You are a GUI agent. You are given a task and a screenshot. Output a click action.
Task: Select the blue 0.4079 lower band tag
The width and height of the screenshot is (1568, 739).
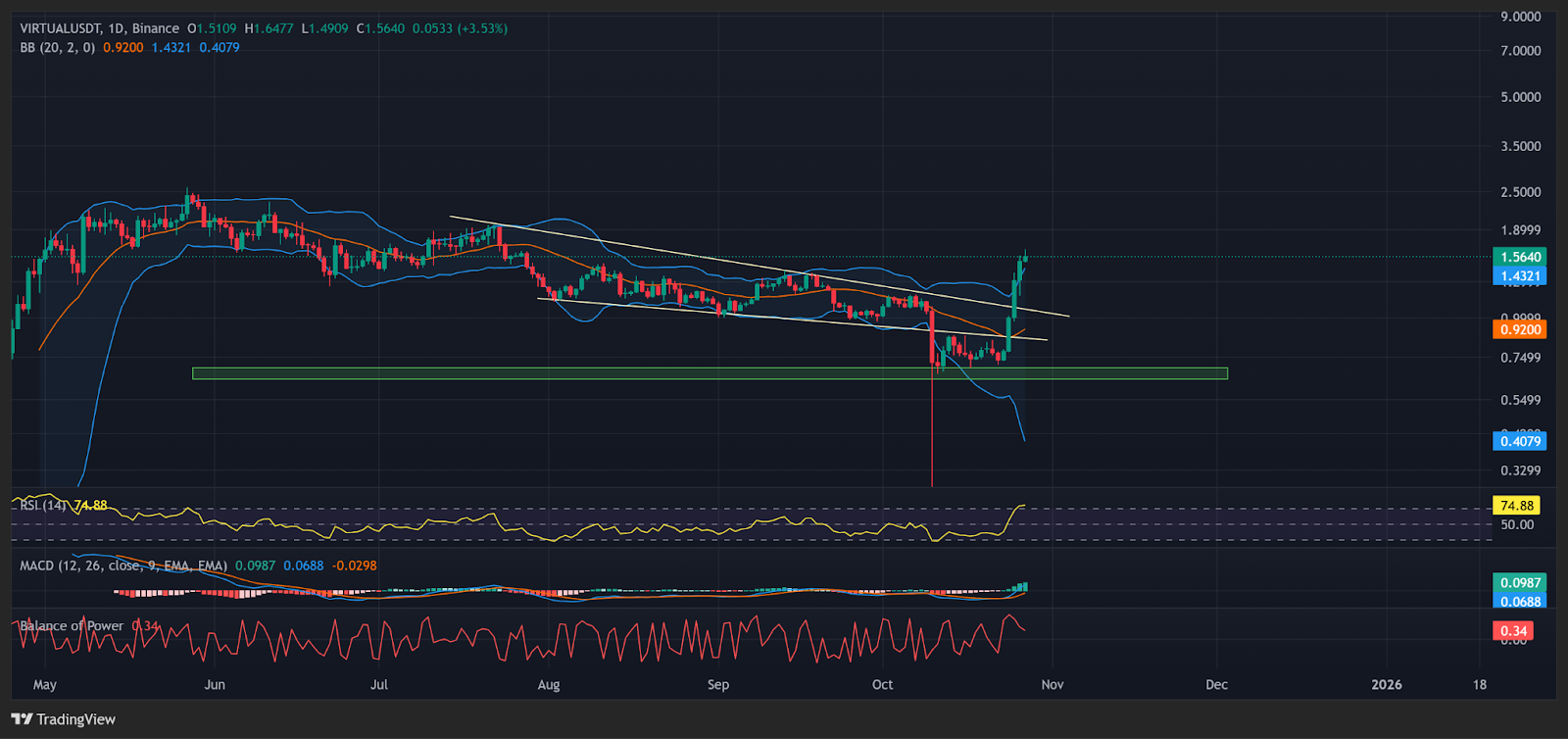click(1519, 441)
